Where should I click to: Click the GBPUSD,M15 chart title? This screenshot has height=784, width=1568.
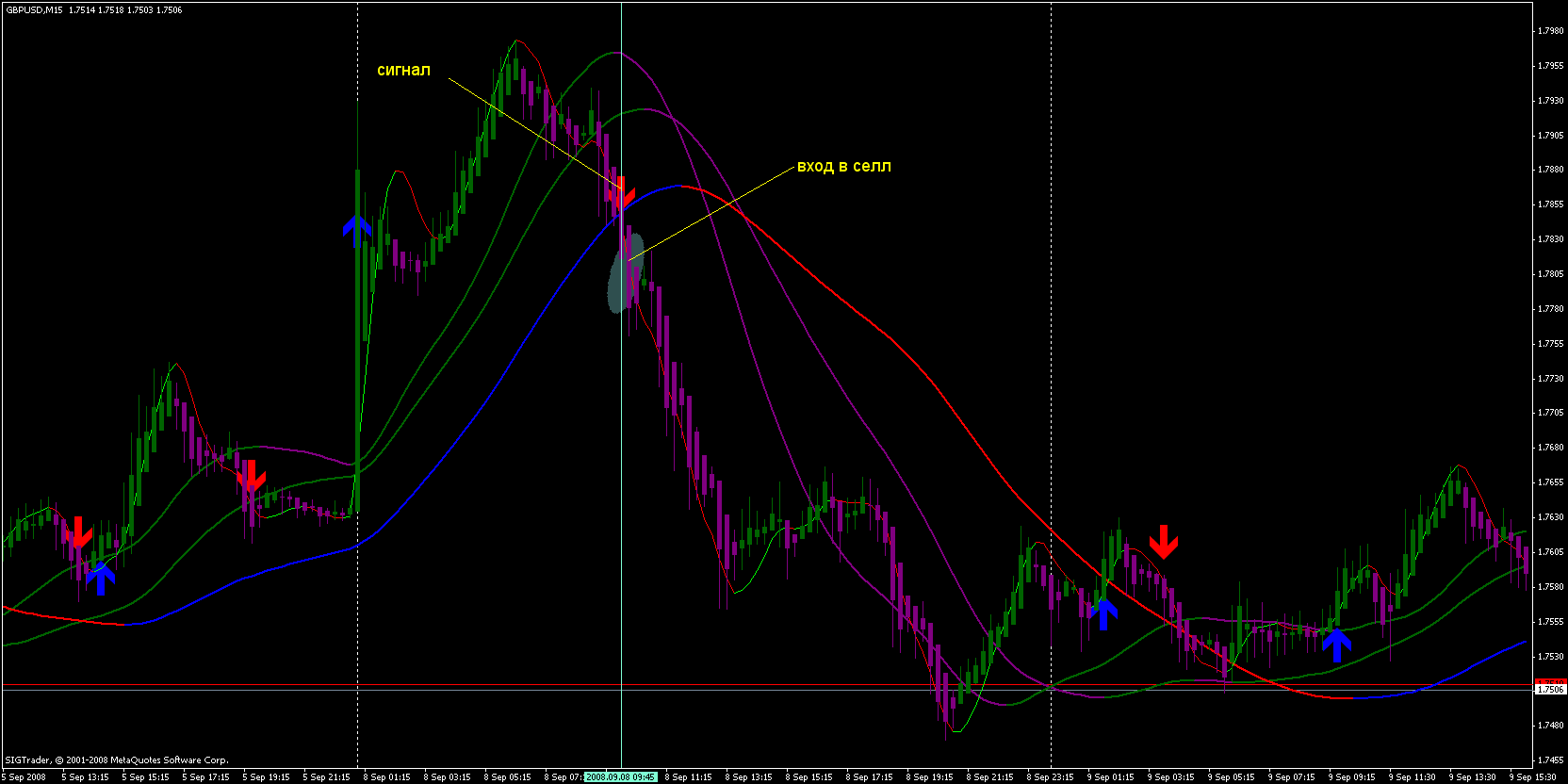tap(33, 9)
